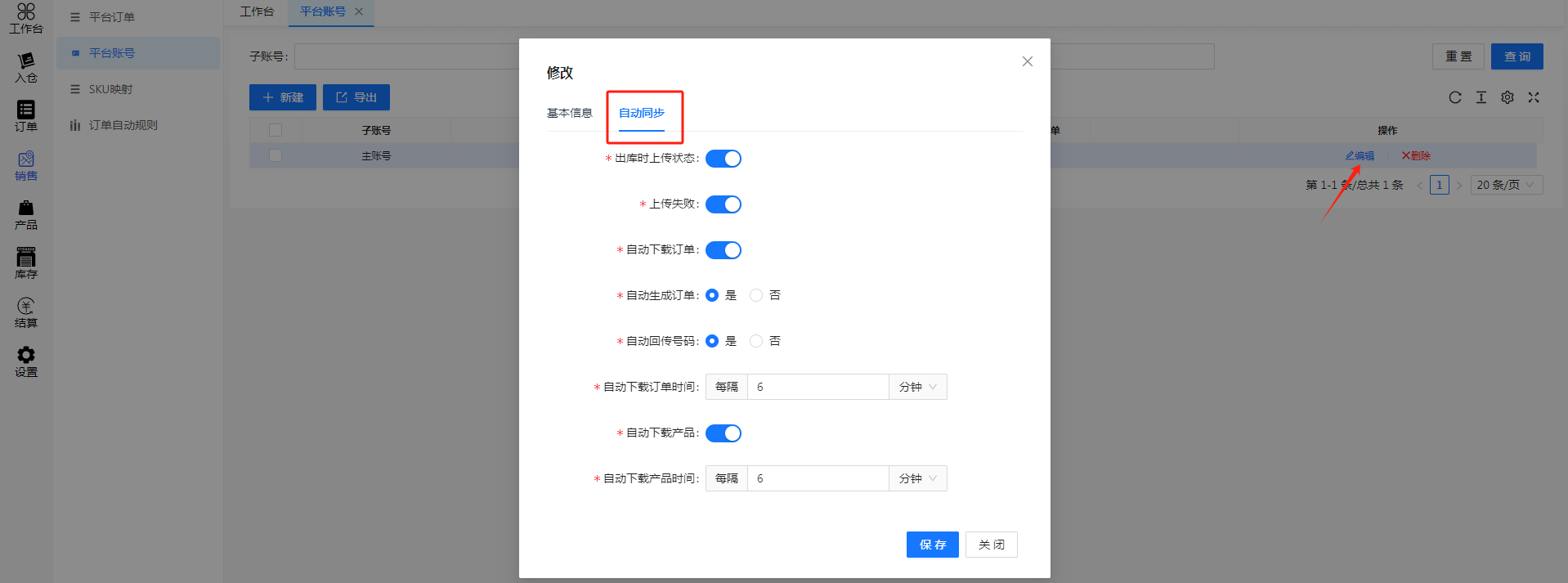Open the 20 条/页 page size dropdown
The width and height of the screenshot is (1568, 583).
coord(1506,185)
